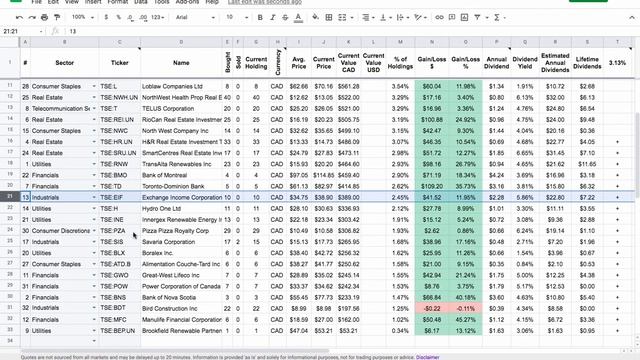The width and height of the screenshot is (640, 360).
Task: Open the Format menu
Action: pos(118,2)
